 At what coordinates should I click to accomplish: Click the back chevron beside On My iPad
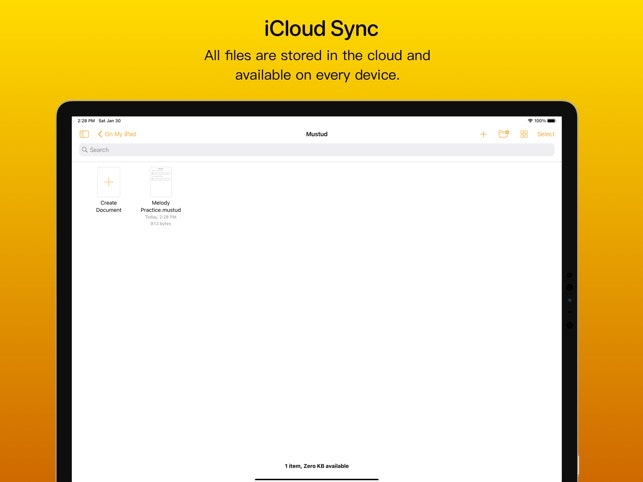pos(100,134)
